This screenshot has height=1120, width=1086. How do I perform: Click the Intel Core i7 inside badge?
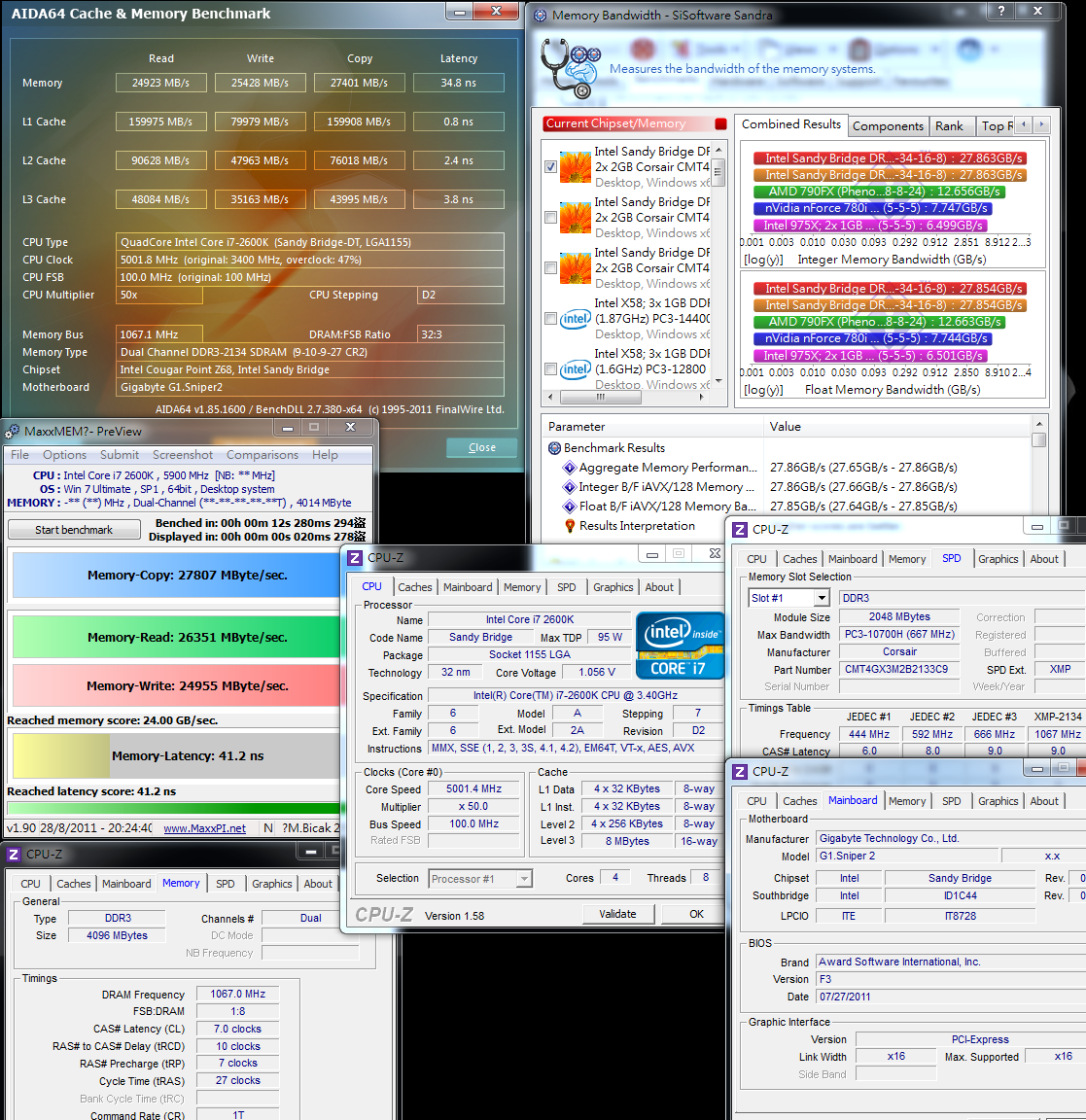click(x=680, y=645)
